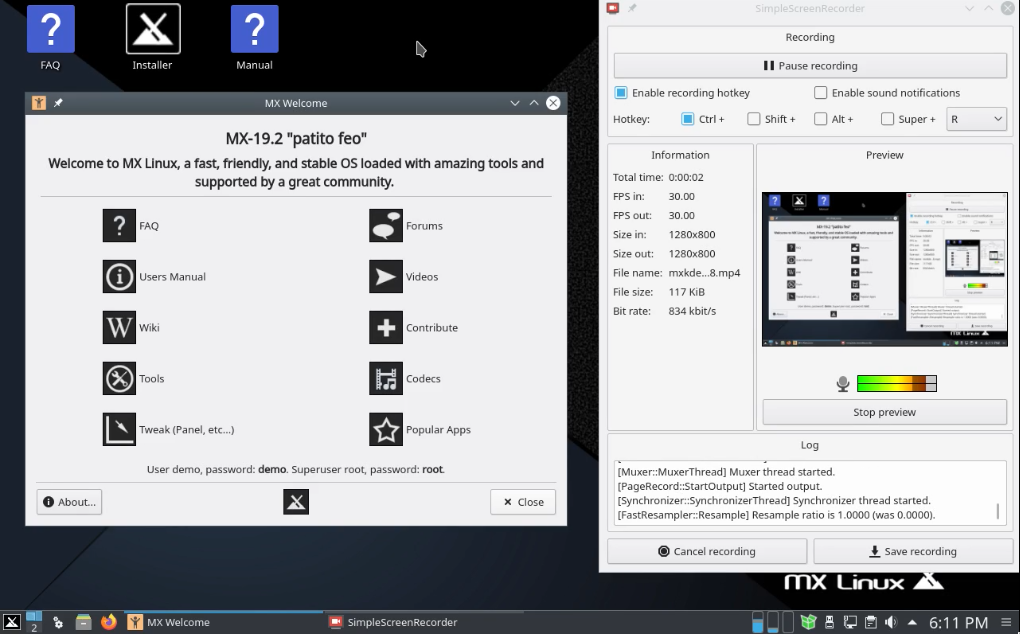This screenshot has height=634, width=1020.
Task: Open the Tools icon in MX Welcome
Action: click(x=119, y=378)
